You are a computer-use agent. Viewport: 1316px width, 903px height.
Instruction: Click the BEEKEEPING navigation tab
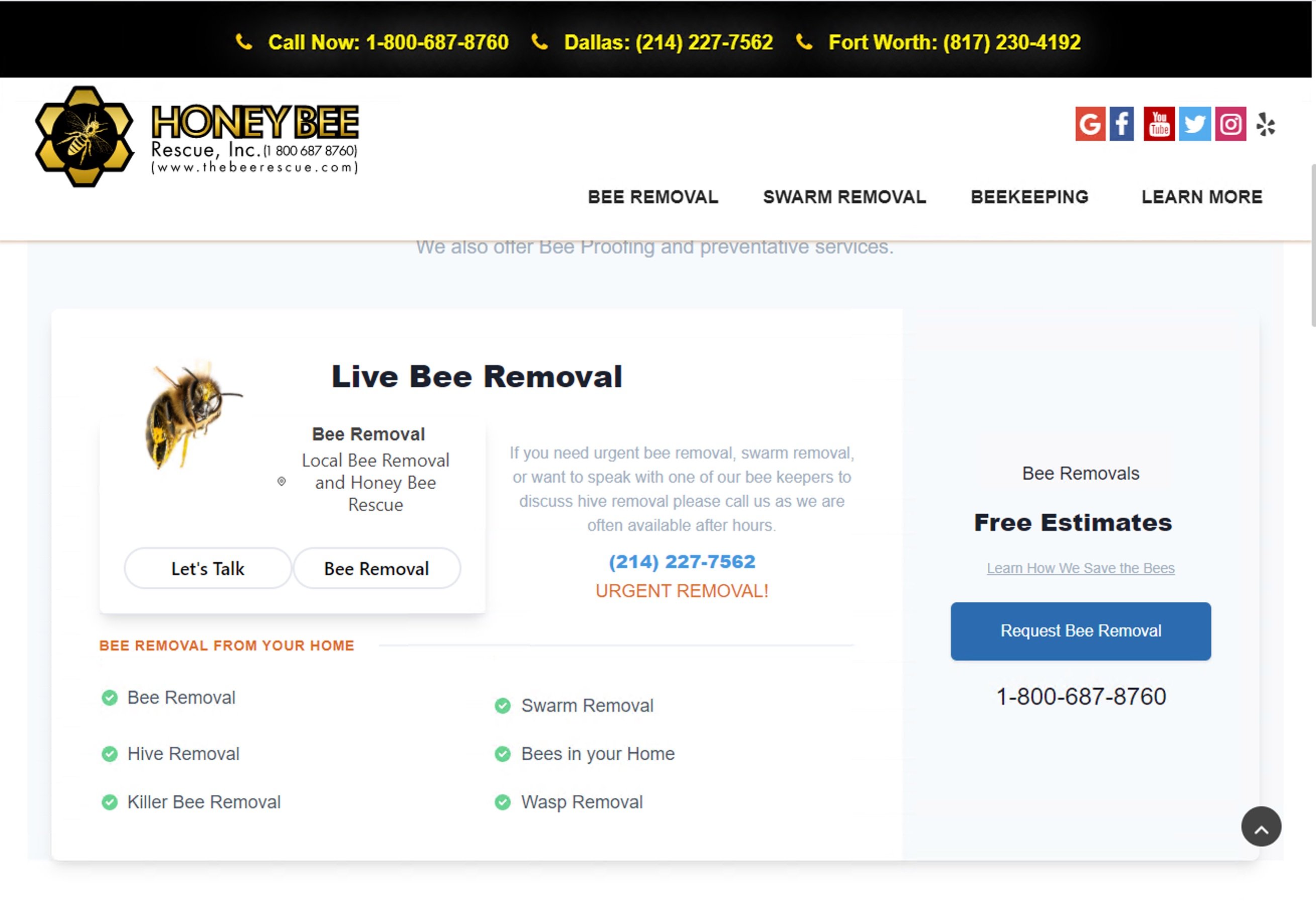[x=1030, y=196]
